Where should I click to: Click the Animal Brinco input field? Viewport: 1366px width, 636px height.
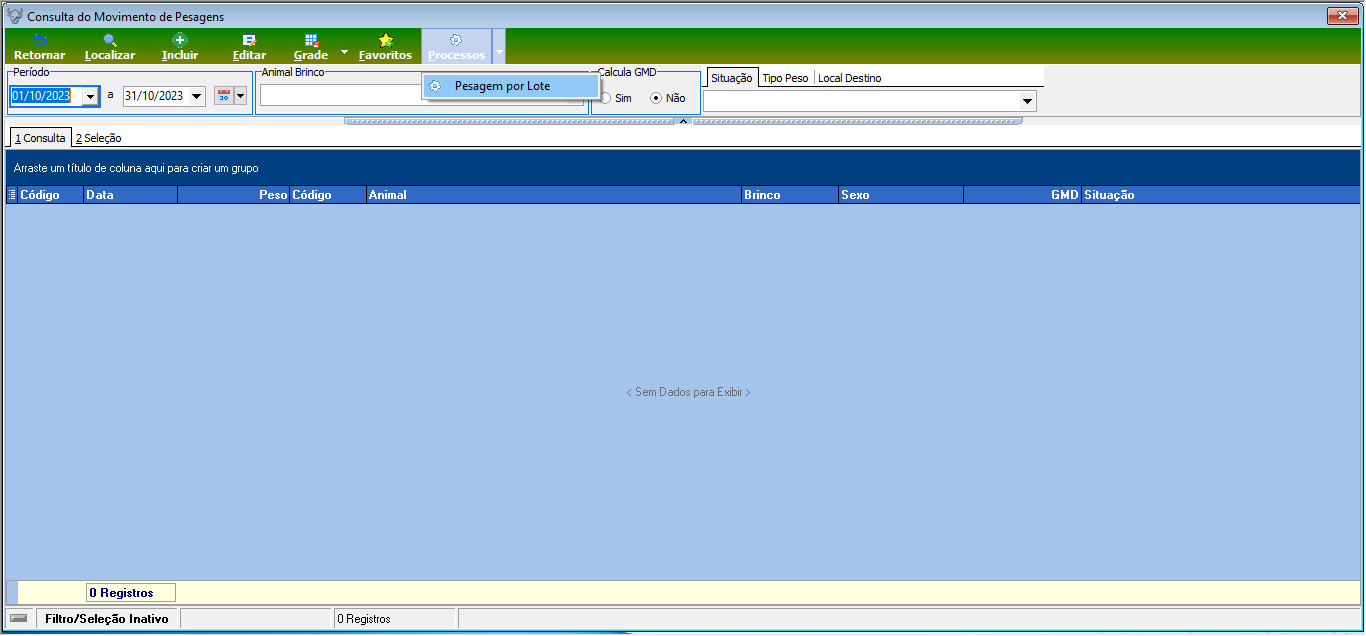[422, 95]
